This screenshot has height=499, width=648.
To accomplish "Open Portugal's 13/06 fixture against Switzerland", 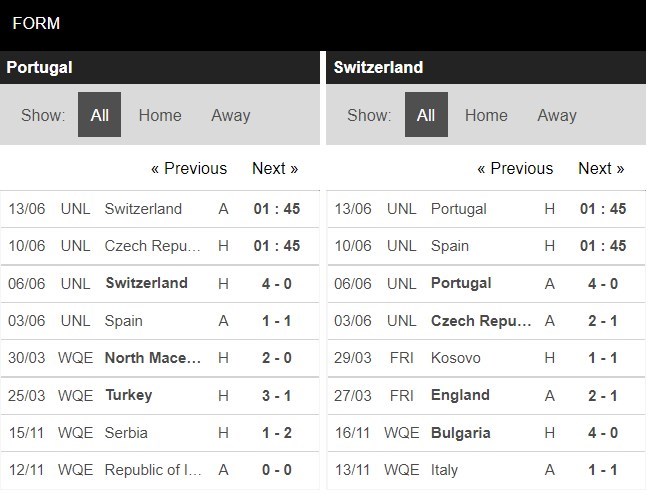I will tap(160, 209).
